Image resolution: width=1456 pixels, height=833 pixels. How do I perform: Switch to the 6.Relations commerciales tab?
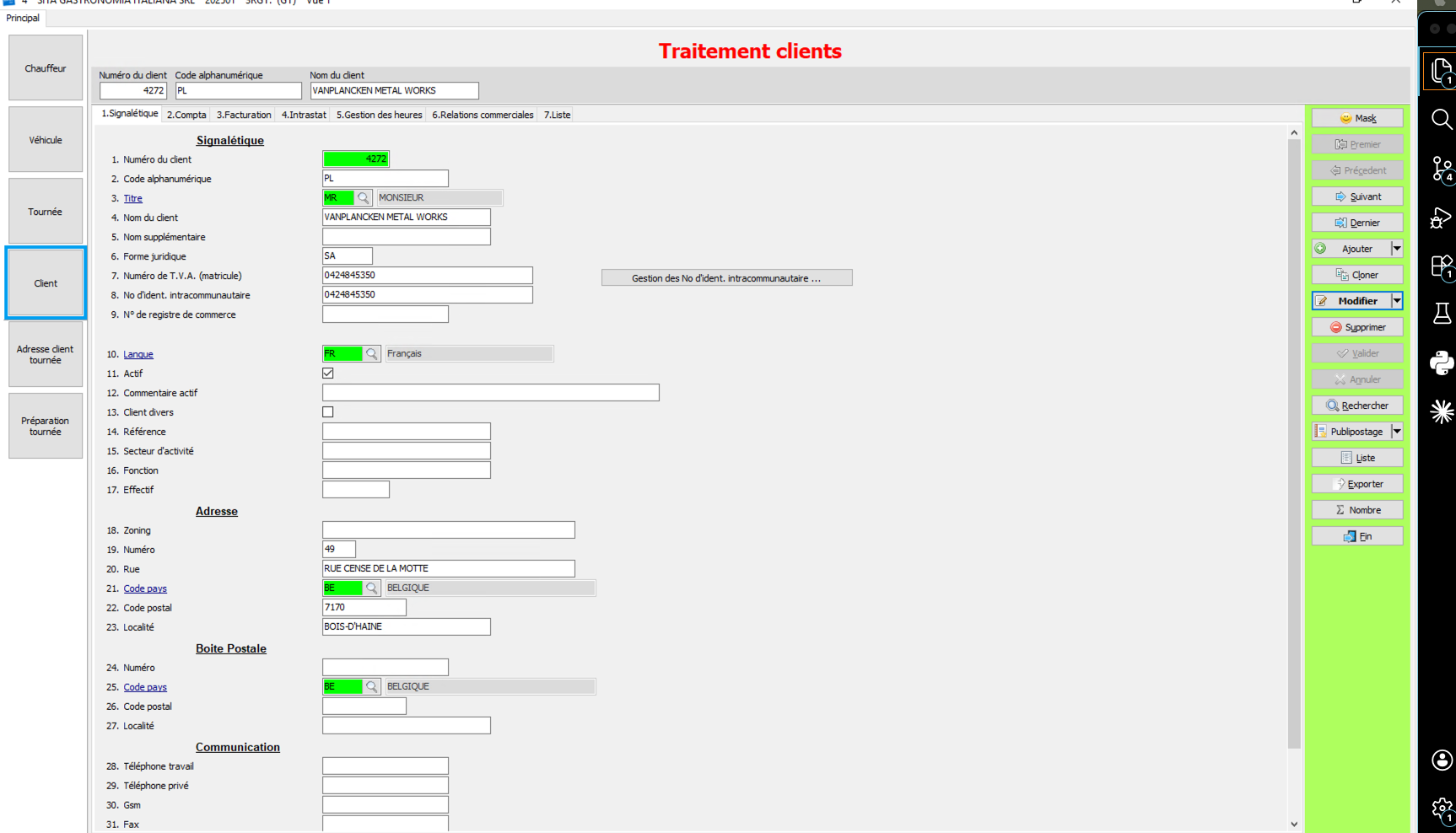[483, 115]
